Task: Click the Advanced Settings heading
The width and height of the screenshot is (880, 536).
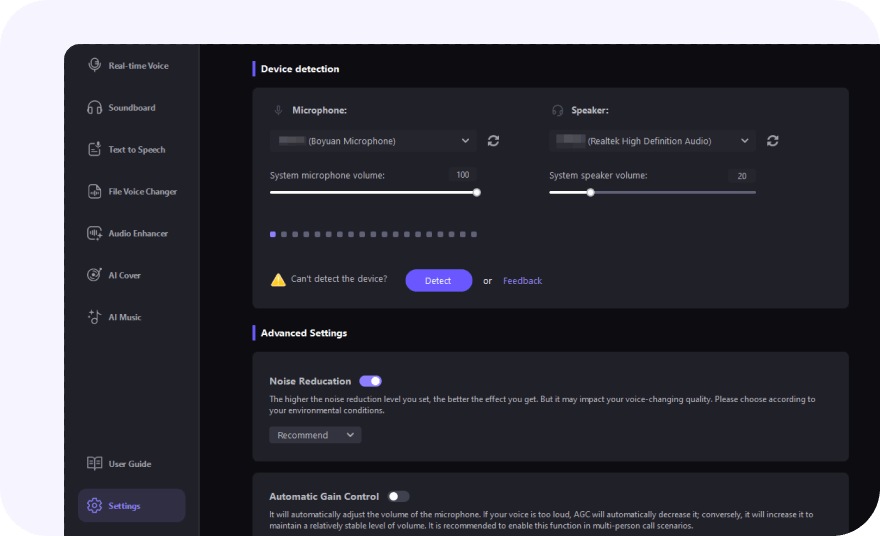Action: [x=304, y=333]
